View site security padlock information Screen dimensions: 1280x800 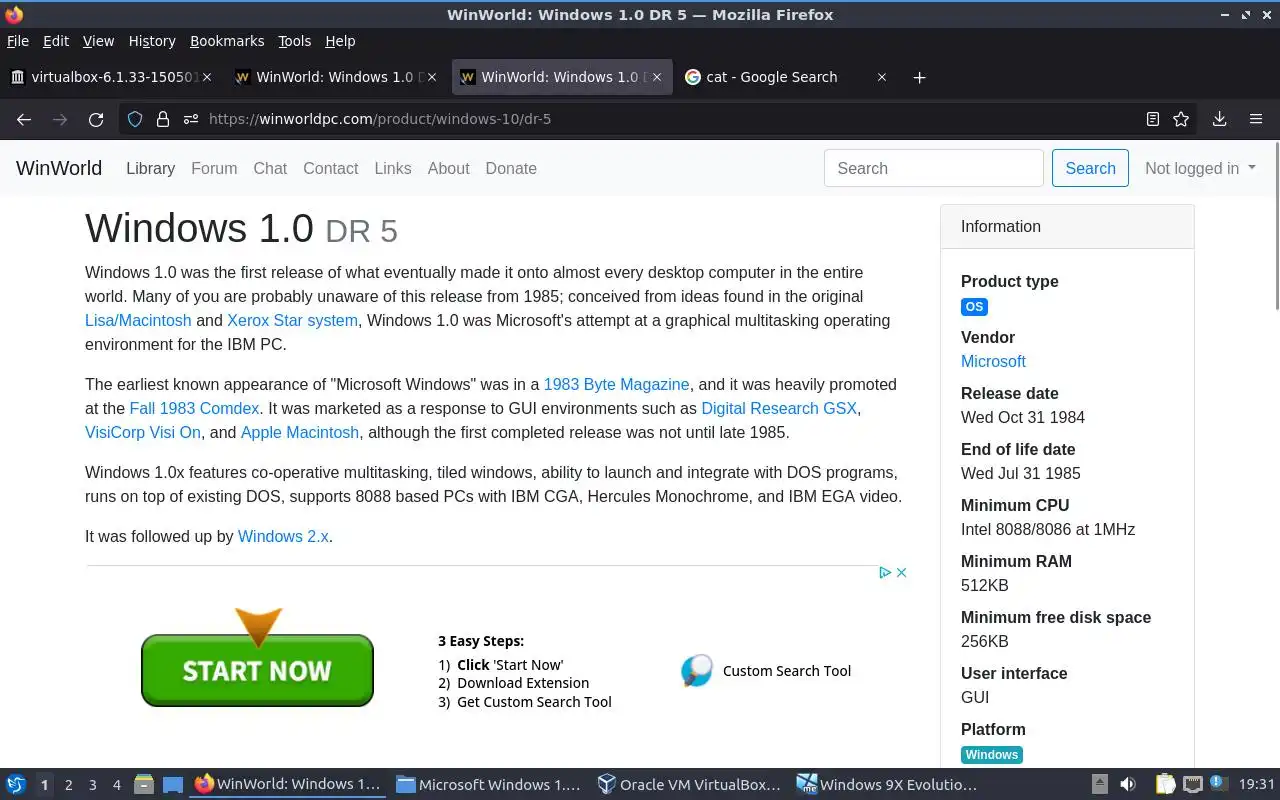pyautogui.click(x=162, y=119)
